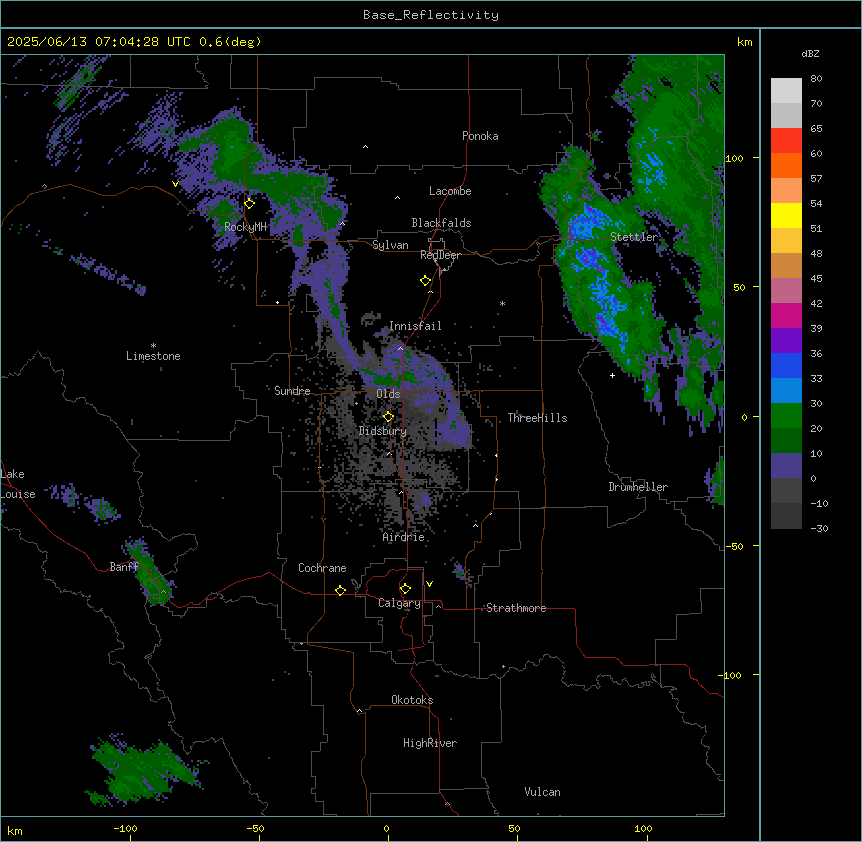Pick the dark green 10–20 dBZ legend swatch
This screenshot has width=862, height=842.
[x=786, y=441]
